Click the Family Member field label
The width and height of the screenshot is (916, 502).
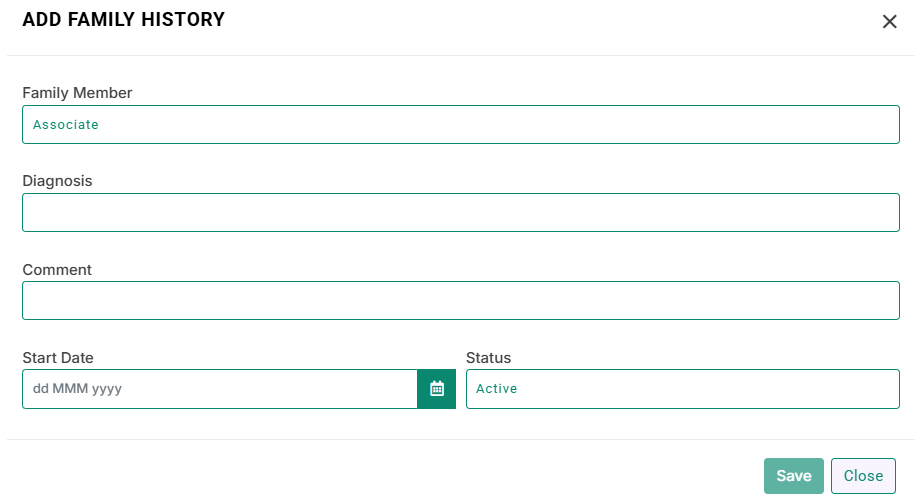pos(77,93)
